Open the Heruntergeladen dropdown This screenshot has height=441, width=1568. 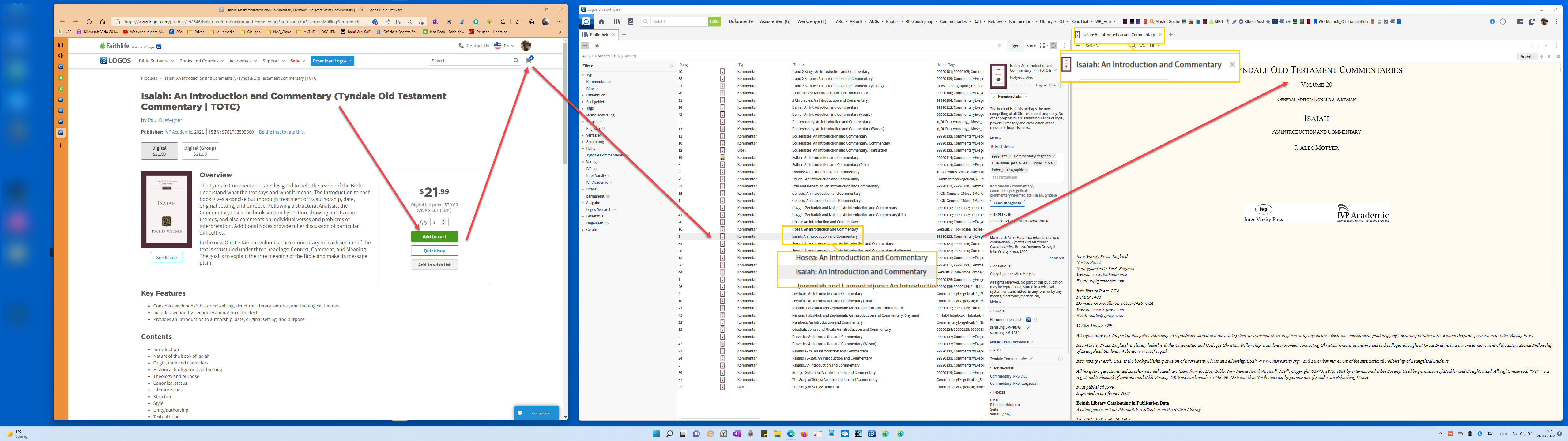click(1009, 97)
